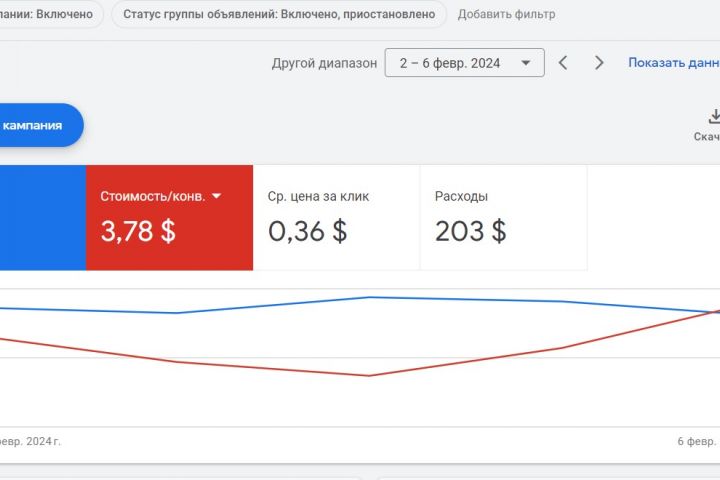The height and width of the screenshot is (480, 720).
Task: Open Стоимость/конв. metric dropdown arrow
Action: click(217, 196)
